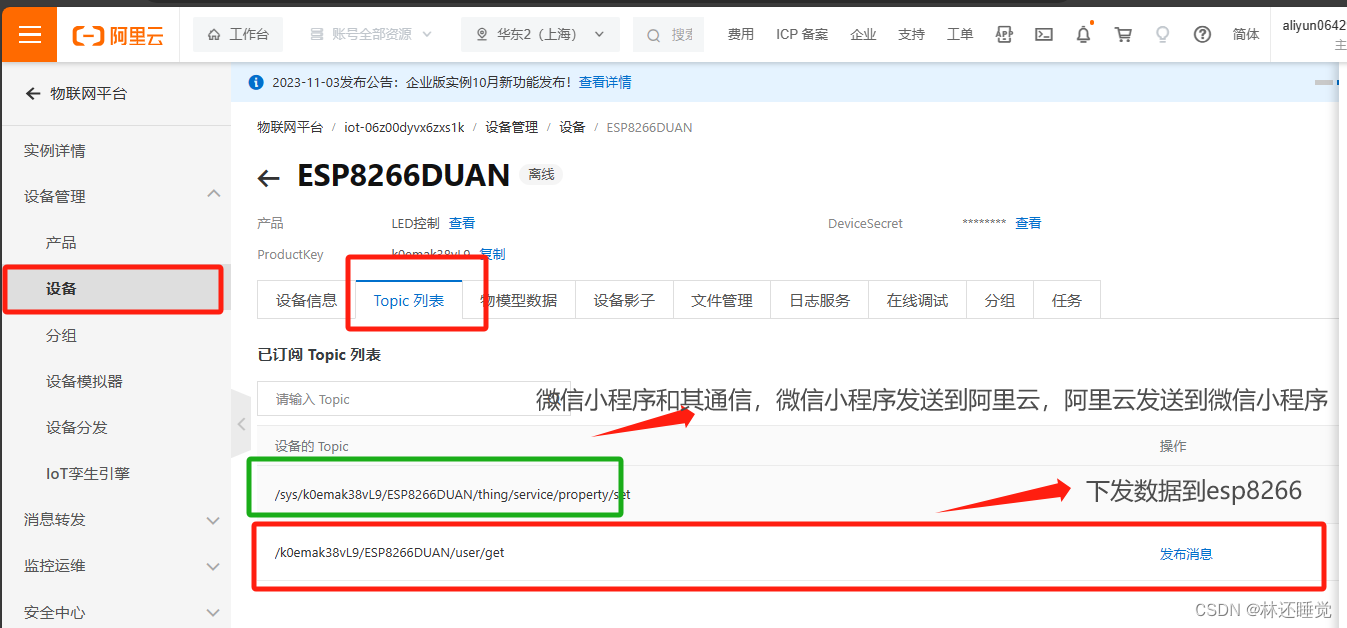
Task: Select /k0emak38vL9/ESP8266DUAN/user/get topic text
Action: 389,552
